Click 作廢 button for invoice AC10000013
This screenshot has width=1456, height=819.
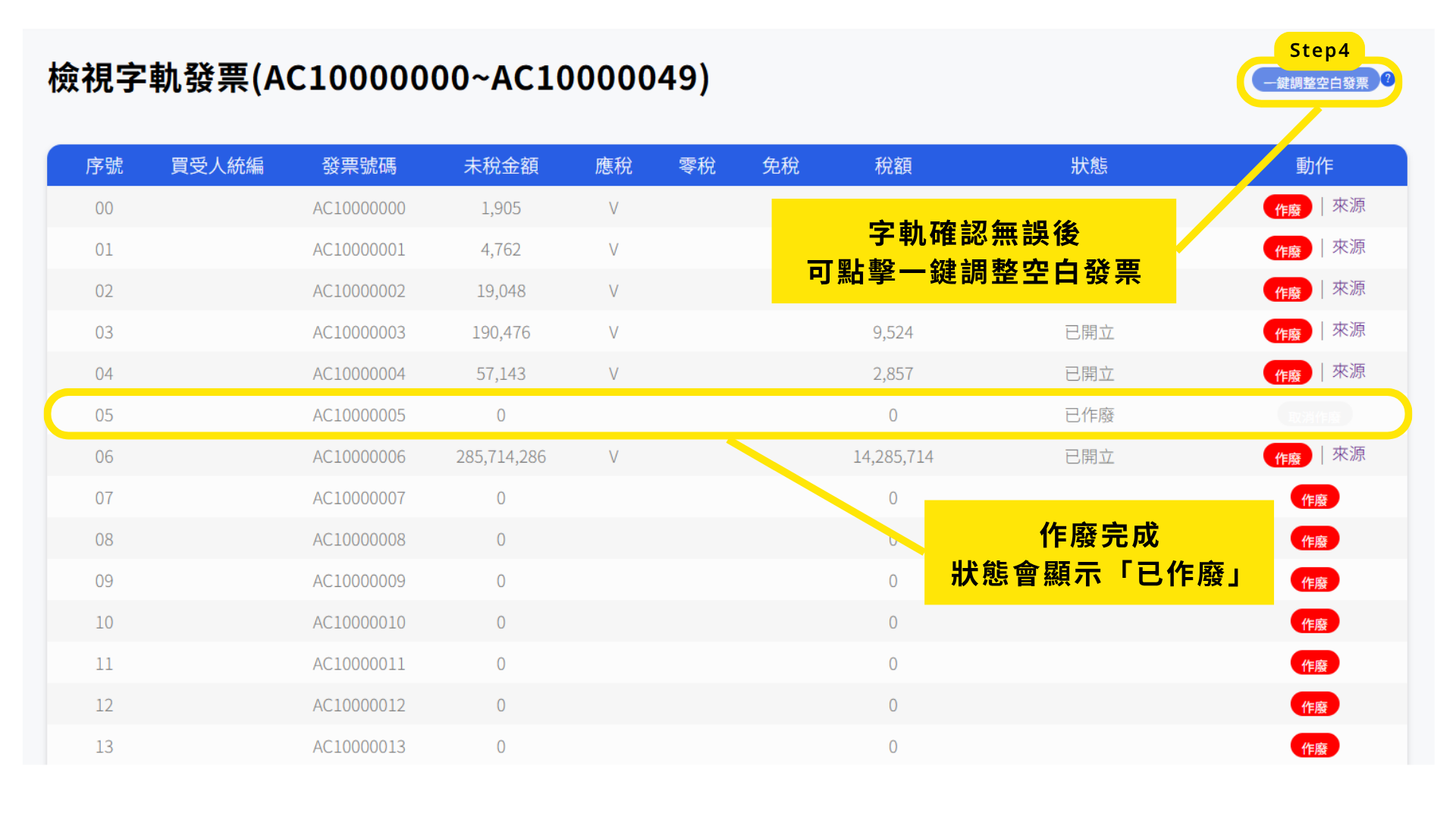(x=1314, y=747)
